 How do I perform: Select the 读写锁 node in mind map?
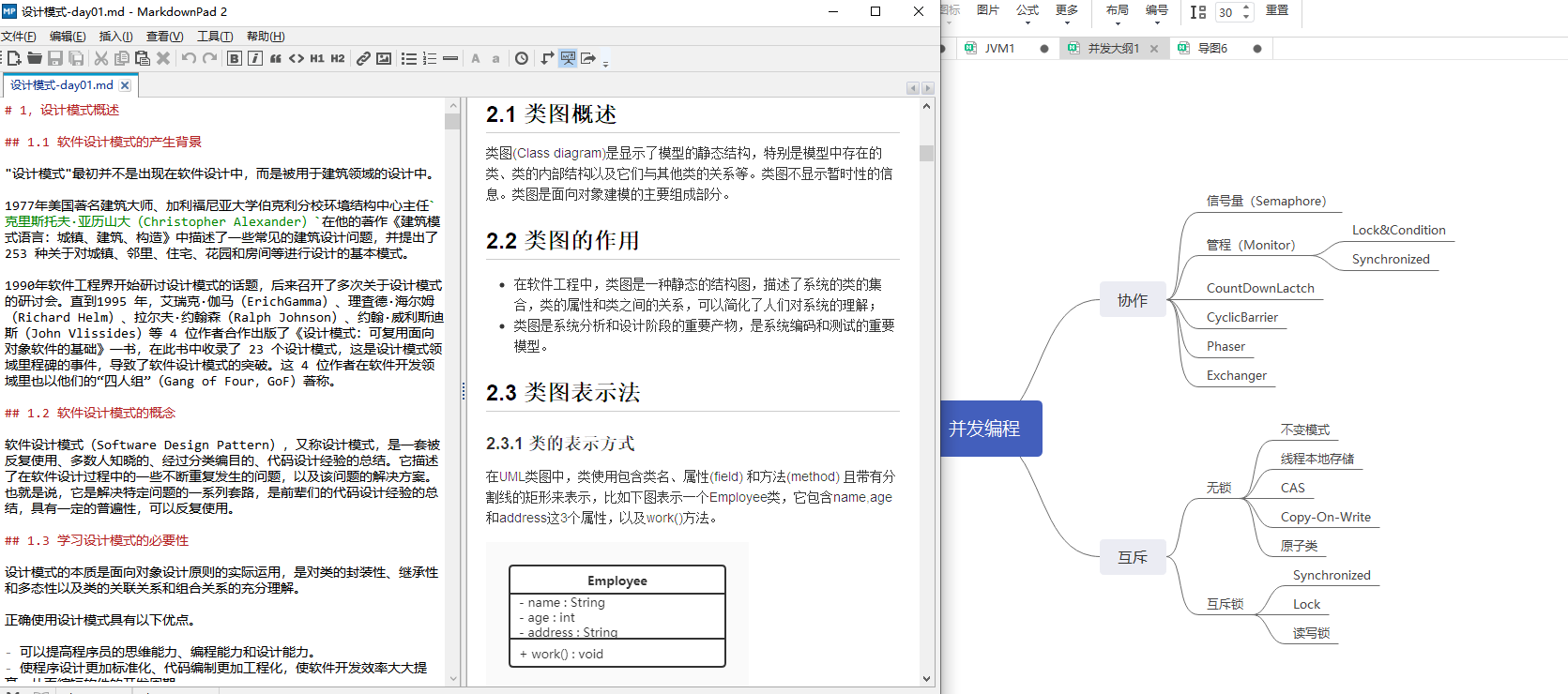pos(1311,633)
